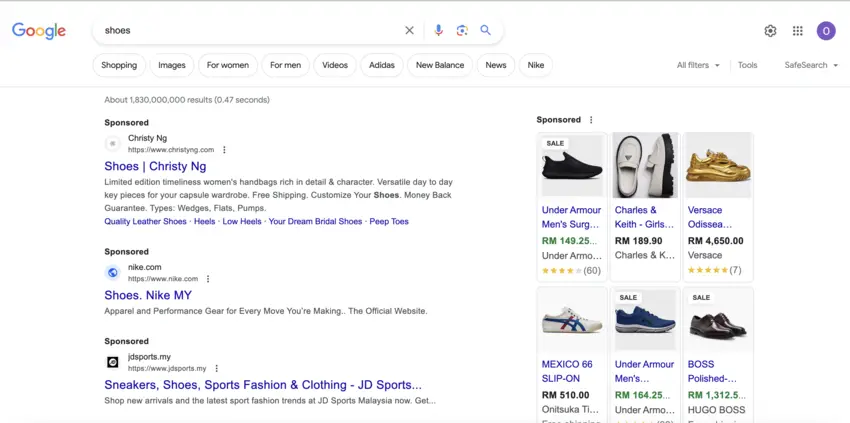Clear the search box with X icon
Viewport: 850px width, 423px height.
coord(409,30)
